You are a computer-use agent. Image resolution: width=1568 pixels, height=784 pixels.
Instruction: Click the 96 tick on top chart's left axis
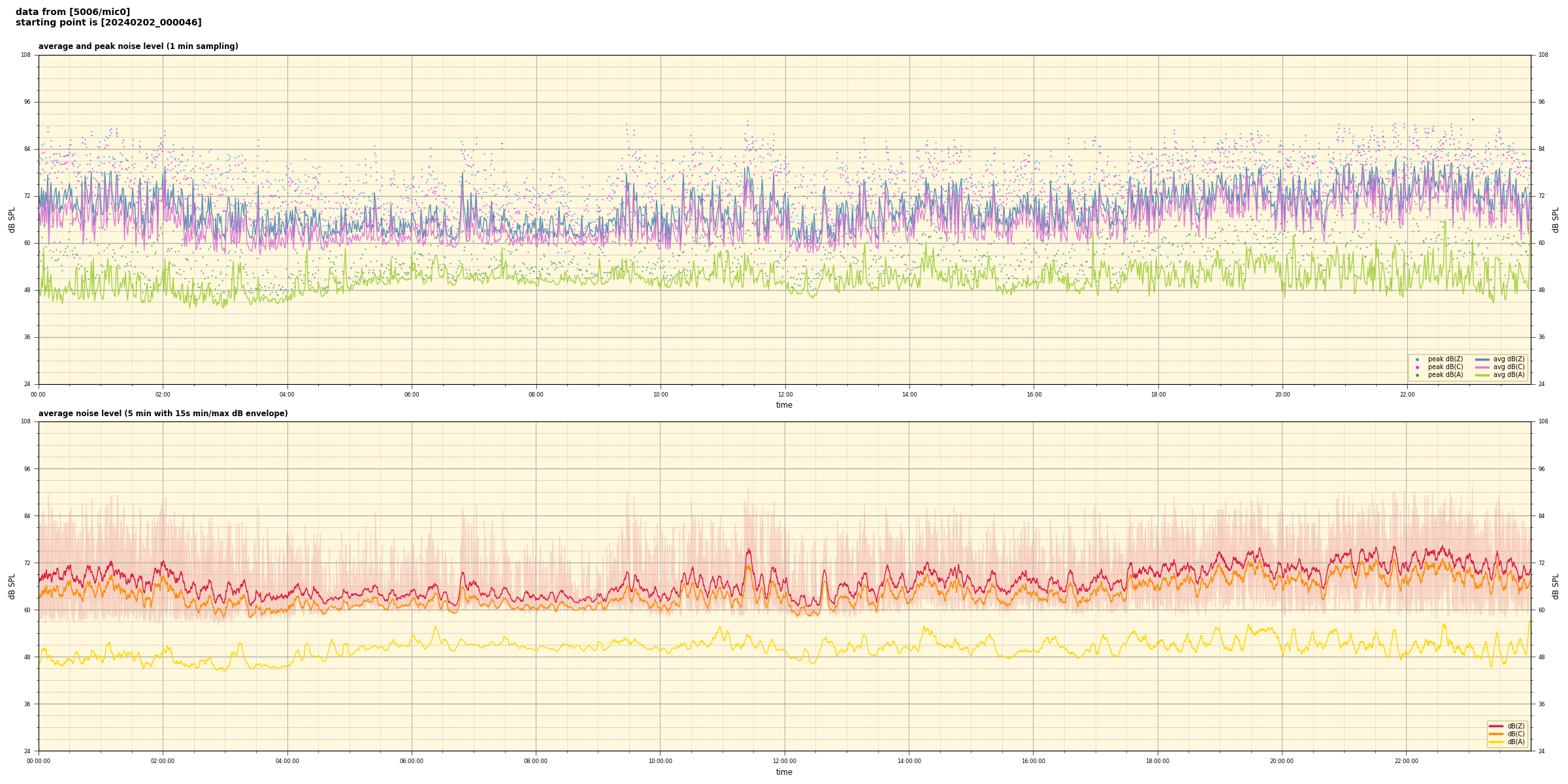tap(27, 102)
